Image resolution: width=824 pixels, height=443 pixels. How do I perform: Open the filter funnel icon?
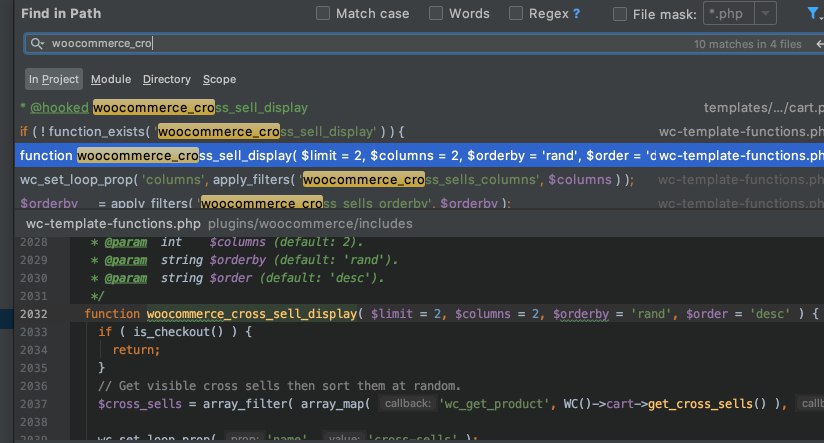tap(812, 14)
